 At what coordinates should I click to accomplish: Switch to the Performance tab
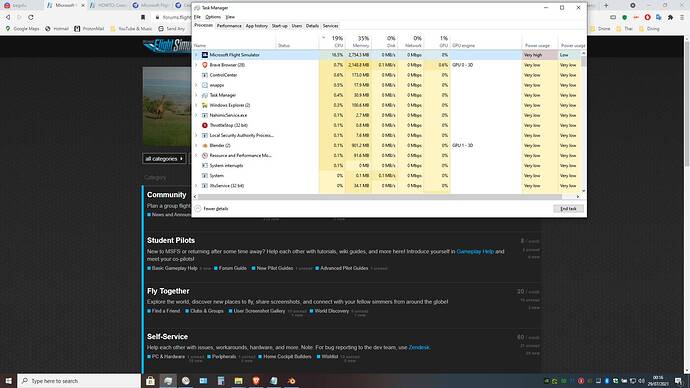229,26
